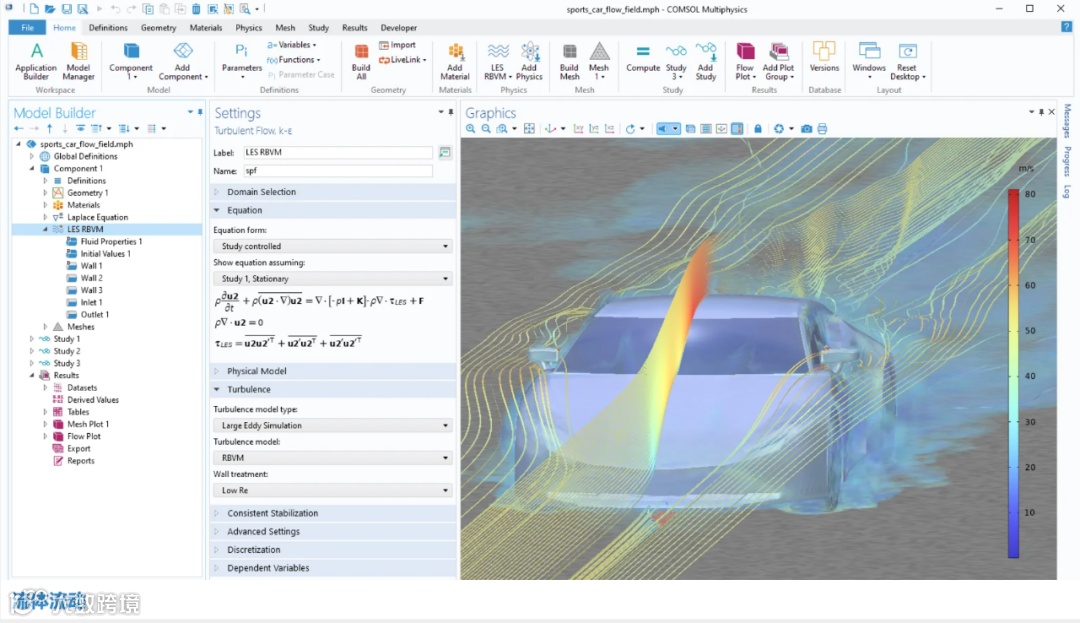The height and width of the screenshot is (623, 1080).
Task: Open the Developer ribbon tab
Action: (399, 28)
